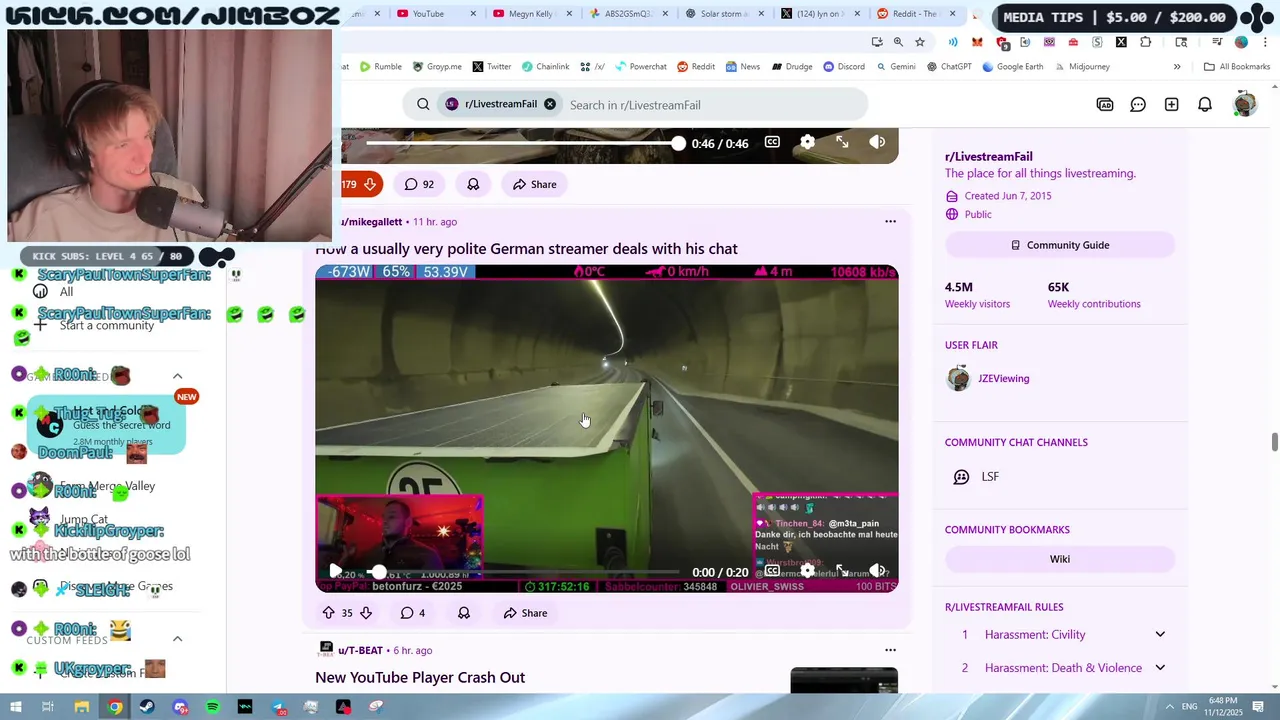Open the 4 comments on German post
The image size is (1280, 720).
point(413,613)
